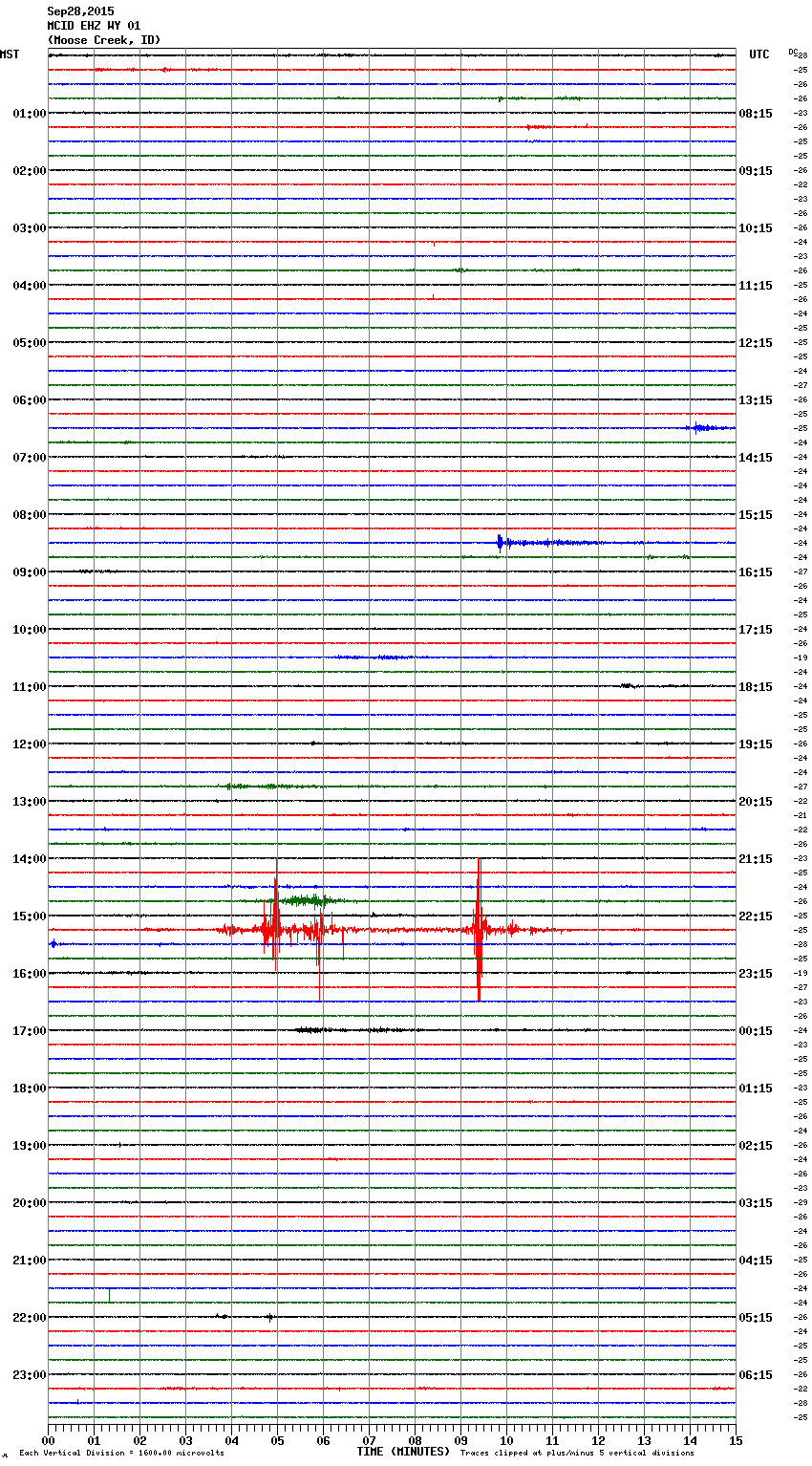Screen dimensions: 812x1466
Task: Select the 15:00 MST row label
Action: point(30,916)
